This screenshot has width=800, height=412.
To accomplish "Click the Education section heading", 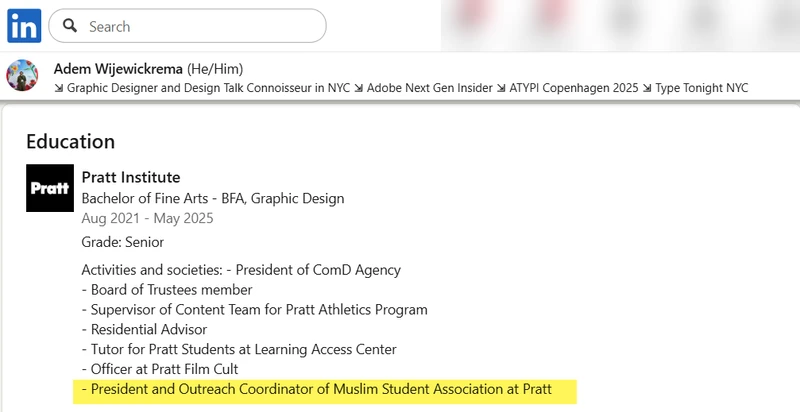I will tap(70, 141).
